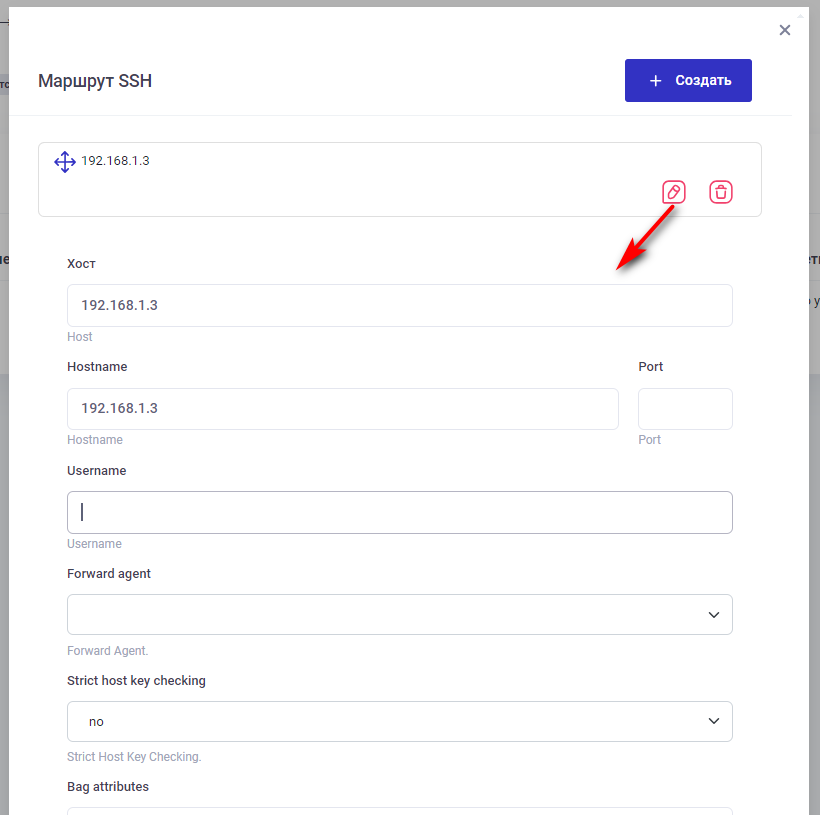Close the Маршрут SSH dialog with X
The width and height of the screenshot is (820, 815).
click(x=785, y=30)
